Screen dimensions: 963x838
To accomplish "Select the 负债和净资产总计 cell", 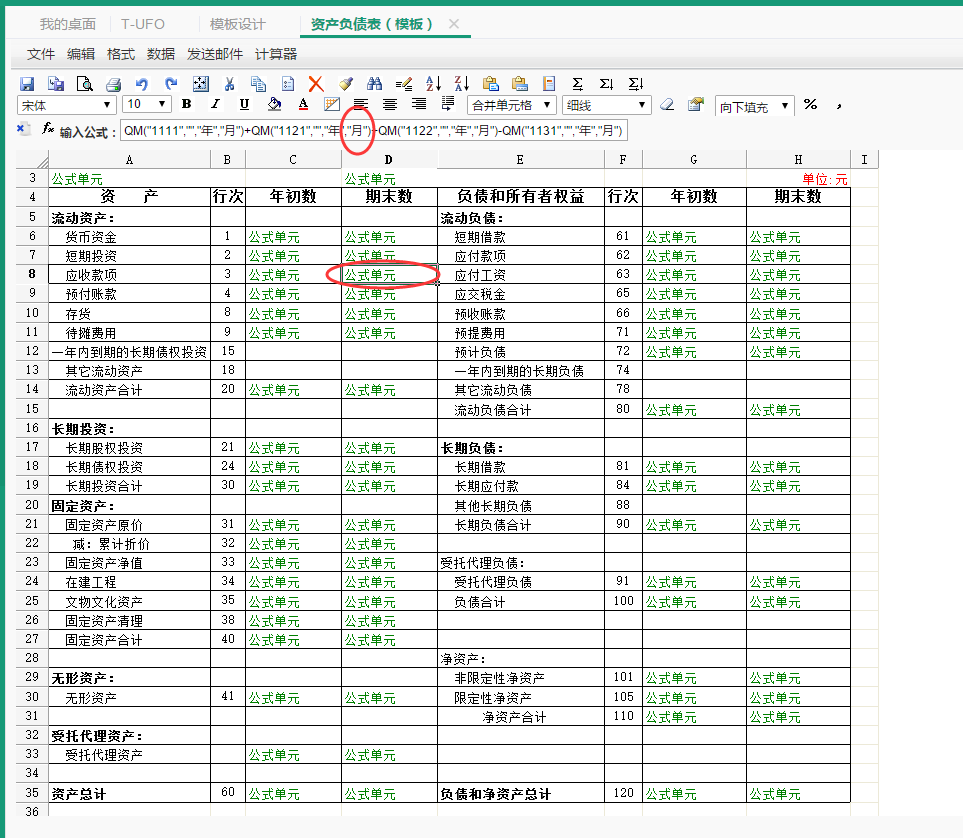I will tap(520, 793).
